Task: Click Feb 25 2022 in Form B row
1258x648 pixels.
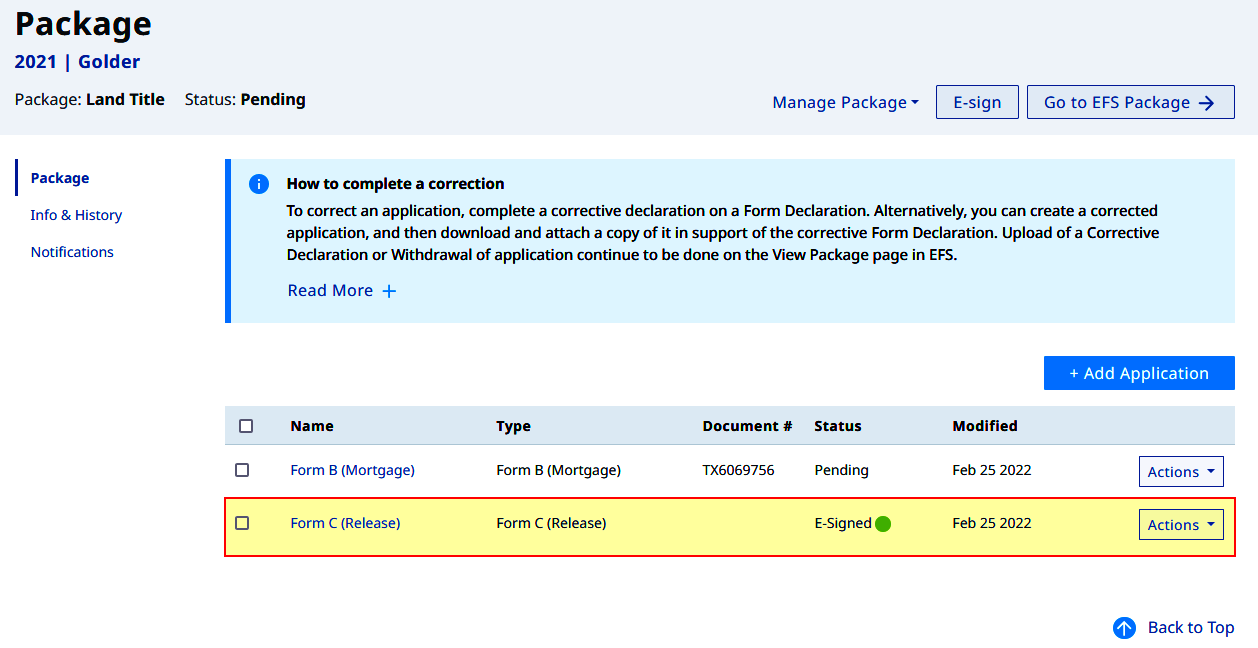Action: point(992,470)
